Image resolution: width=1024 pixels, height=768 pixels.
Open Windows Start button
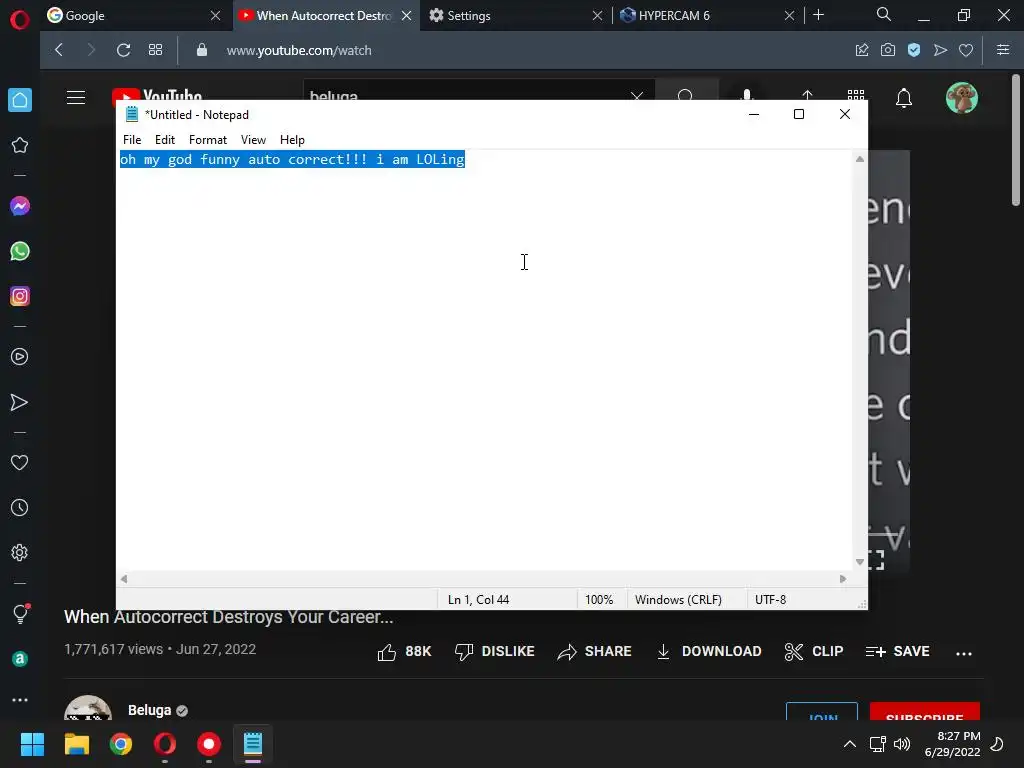click(x=32, y=744)
